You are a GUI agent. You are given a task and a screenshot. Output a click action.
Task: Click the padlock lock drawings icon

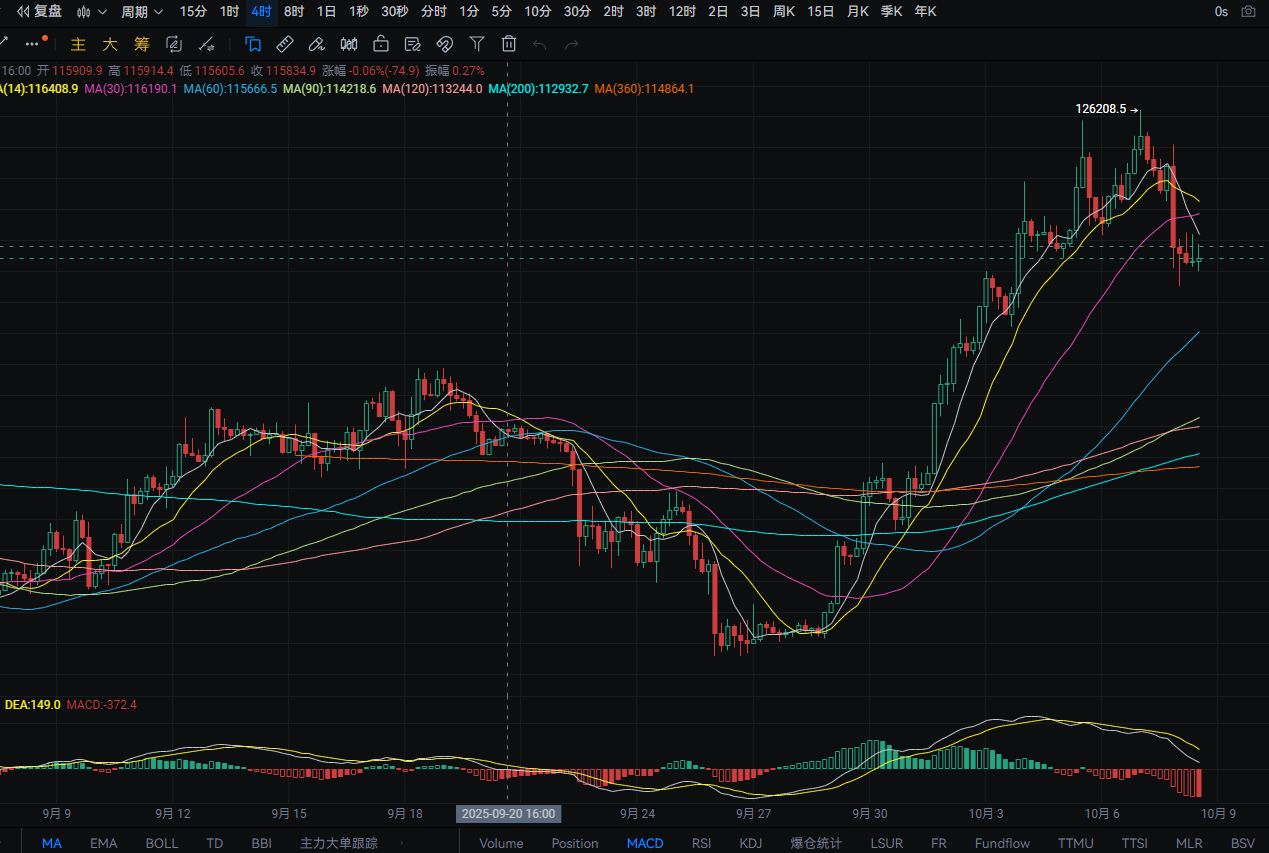[380, 44]
